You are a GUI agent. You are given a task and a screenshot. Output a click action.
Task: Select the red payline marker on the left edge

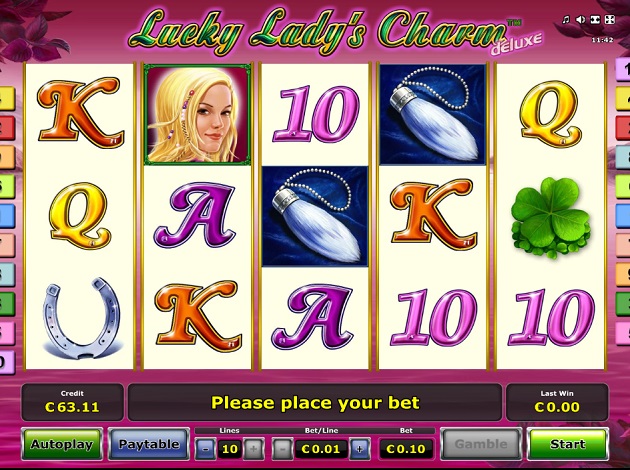point(7,128)
